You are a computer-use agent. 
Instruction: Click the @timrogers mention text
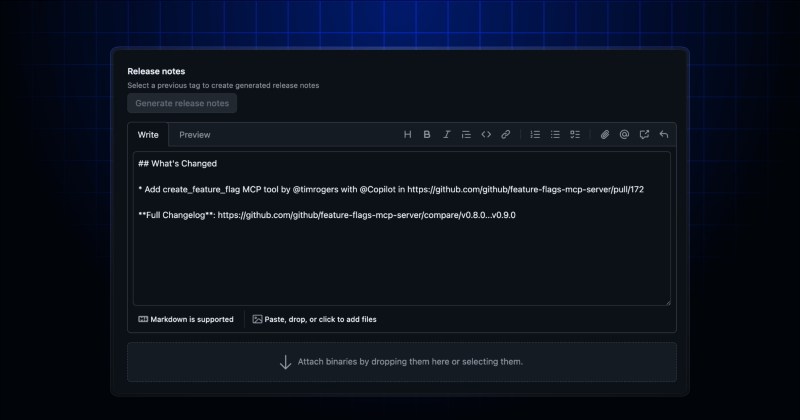pos(315,189)
